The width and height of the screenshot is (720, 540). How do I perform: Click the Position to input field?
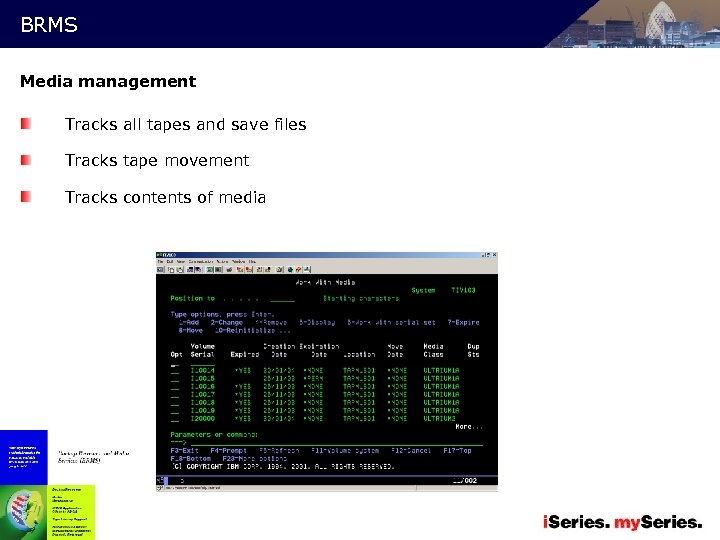282,299
